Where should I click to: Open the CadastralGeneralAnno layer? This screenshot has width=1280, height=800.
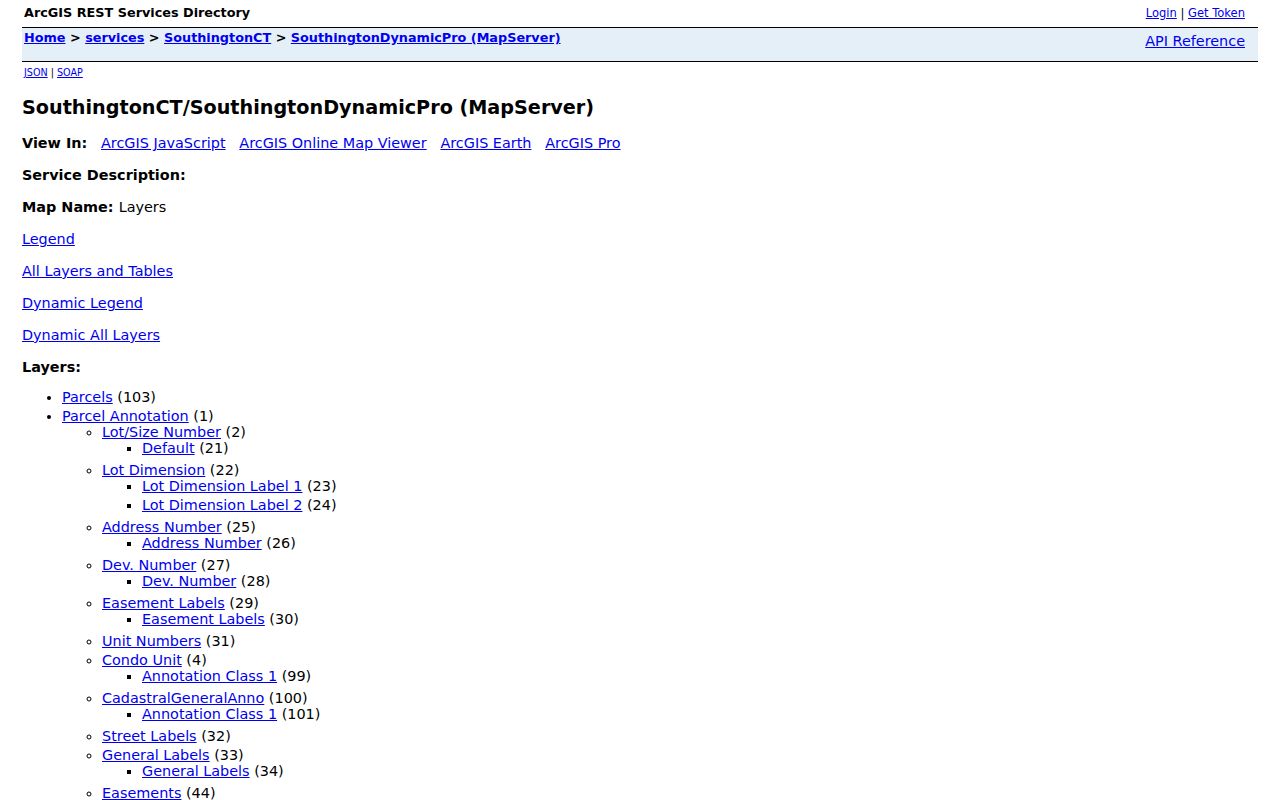pos(183,698)
